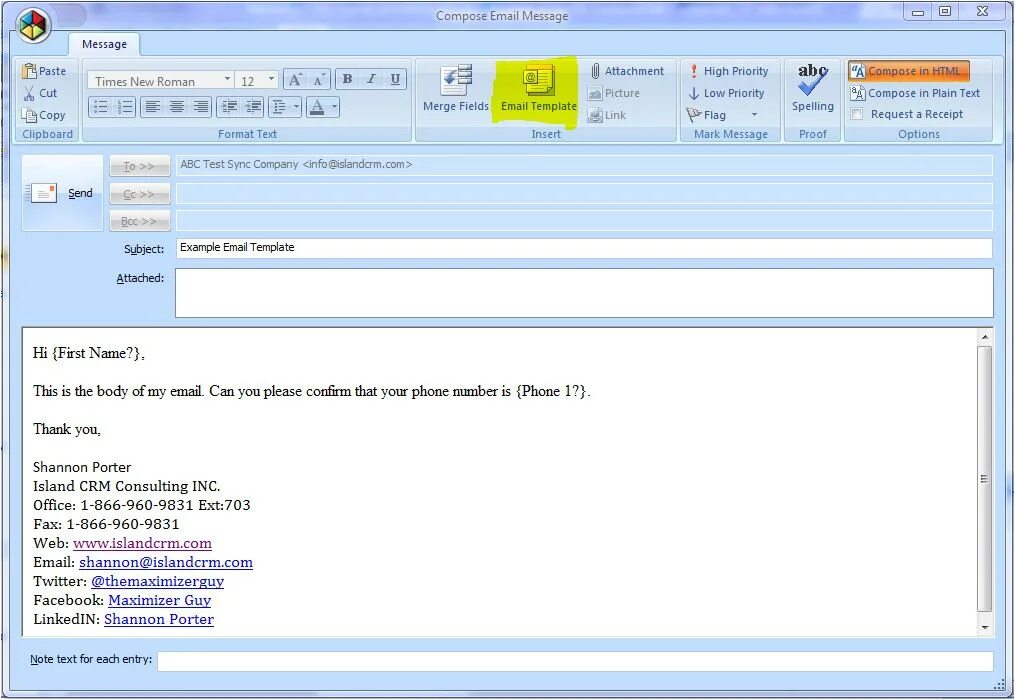Open the Email Template button
1015x700 pixels.
tap(539, 89)
